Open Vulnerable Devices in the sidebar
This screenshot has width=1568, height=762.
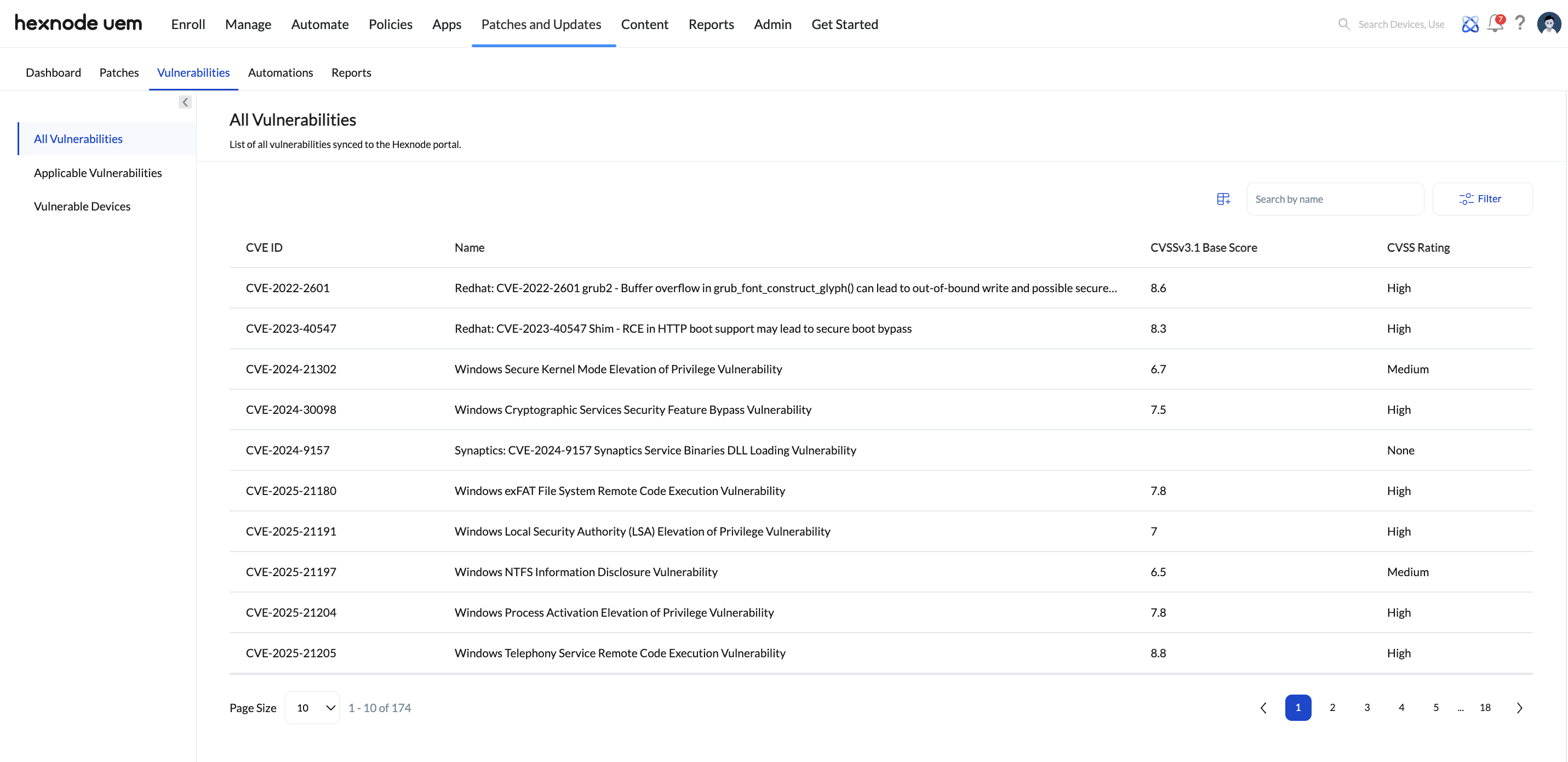(x=82, y=207)
